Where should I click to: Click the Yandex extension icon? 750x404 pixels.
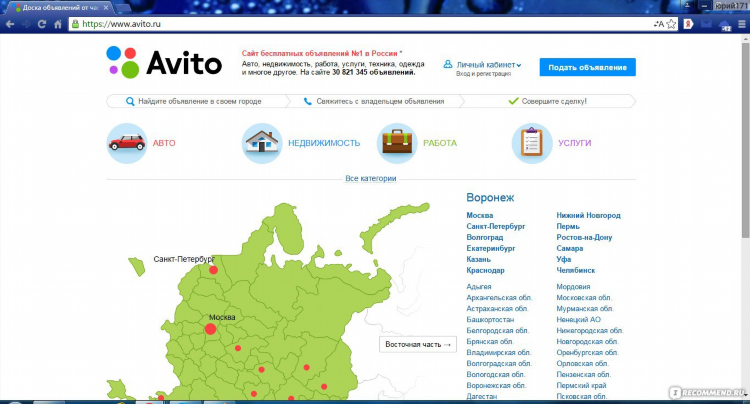pos(688,24)
